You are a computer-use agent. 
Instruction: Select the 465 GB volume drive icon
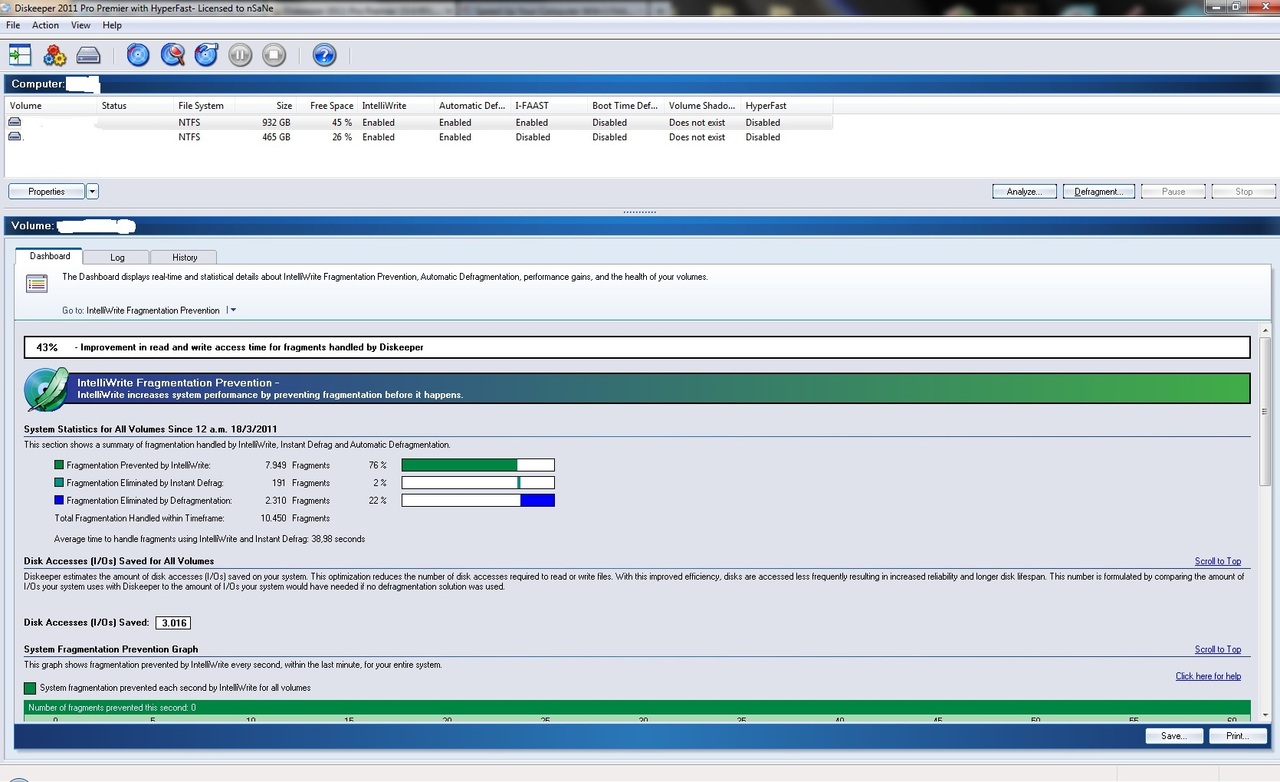(15, 137)
